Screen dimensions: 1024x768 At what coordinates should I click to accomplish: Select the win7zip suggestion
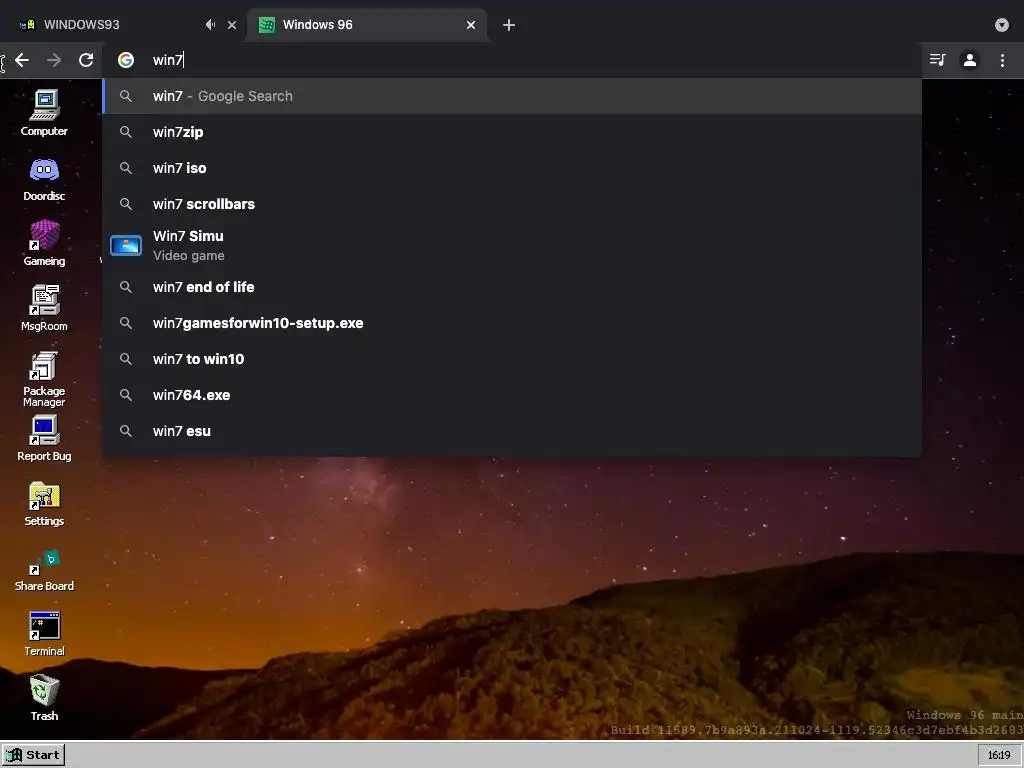(512, 132)
